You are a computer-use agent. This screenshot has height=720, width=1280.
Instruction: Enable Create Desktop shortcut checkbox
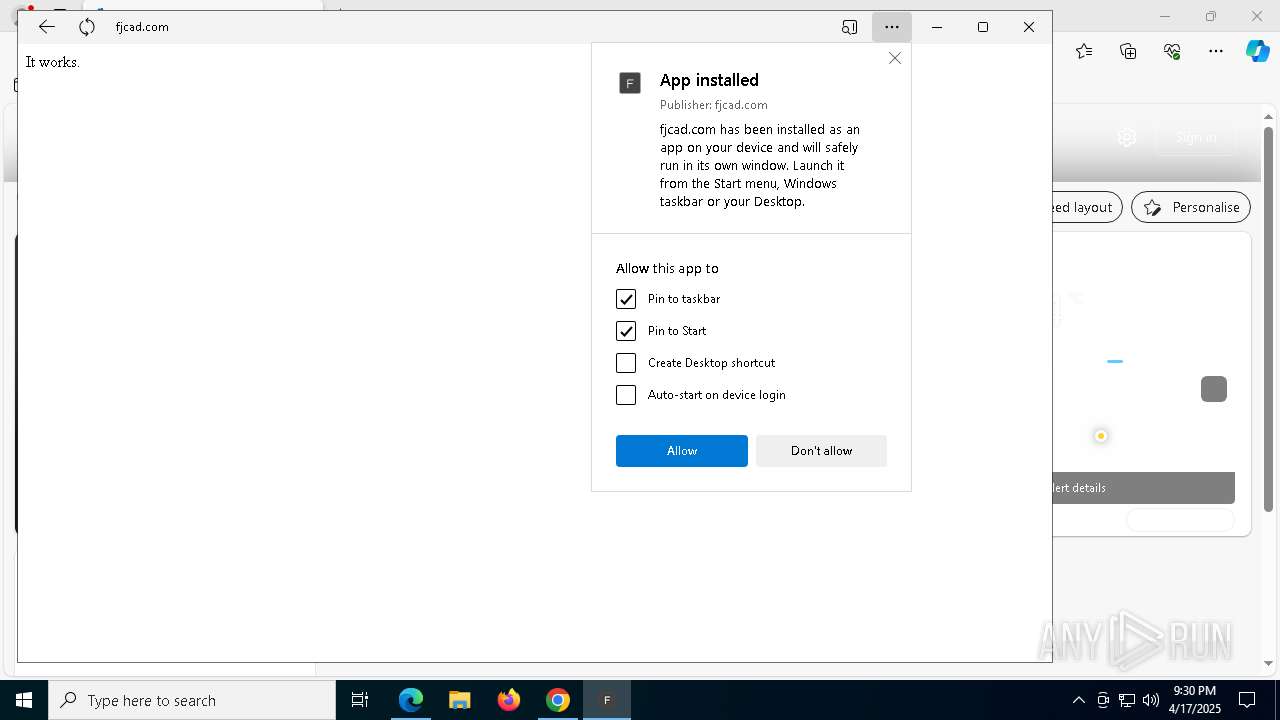(x=626, y=363)
